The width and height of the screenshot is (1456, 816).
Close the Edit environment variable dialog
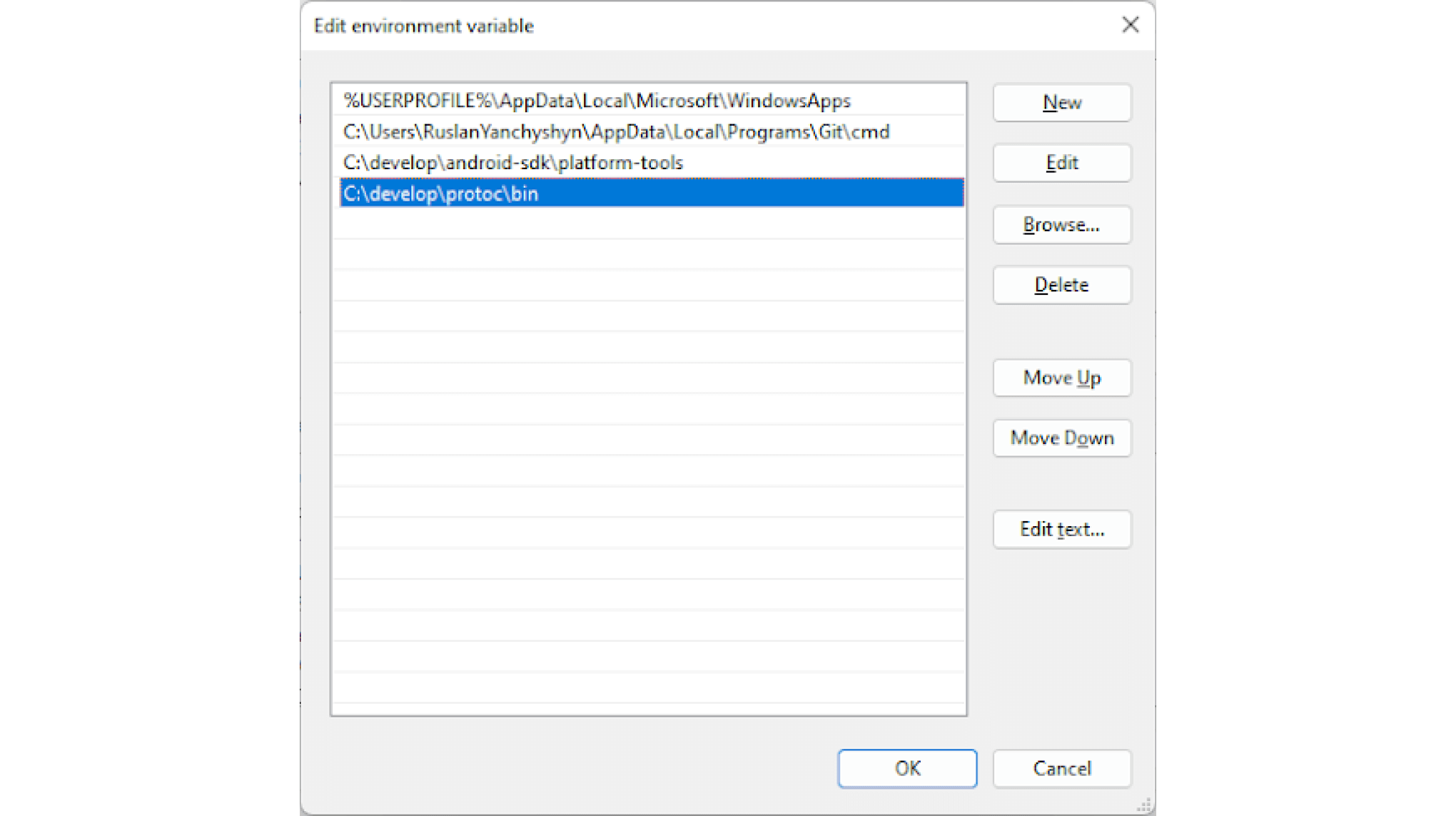(1130, 26)
